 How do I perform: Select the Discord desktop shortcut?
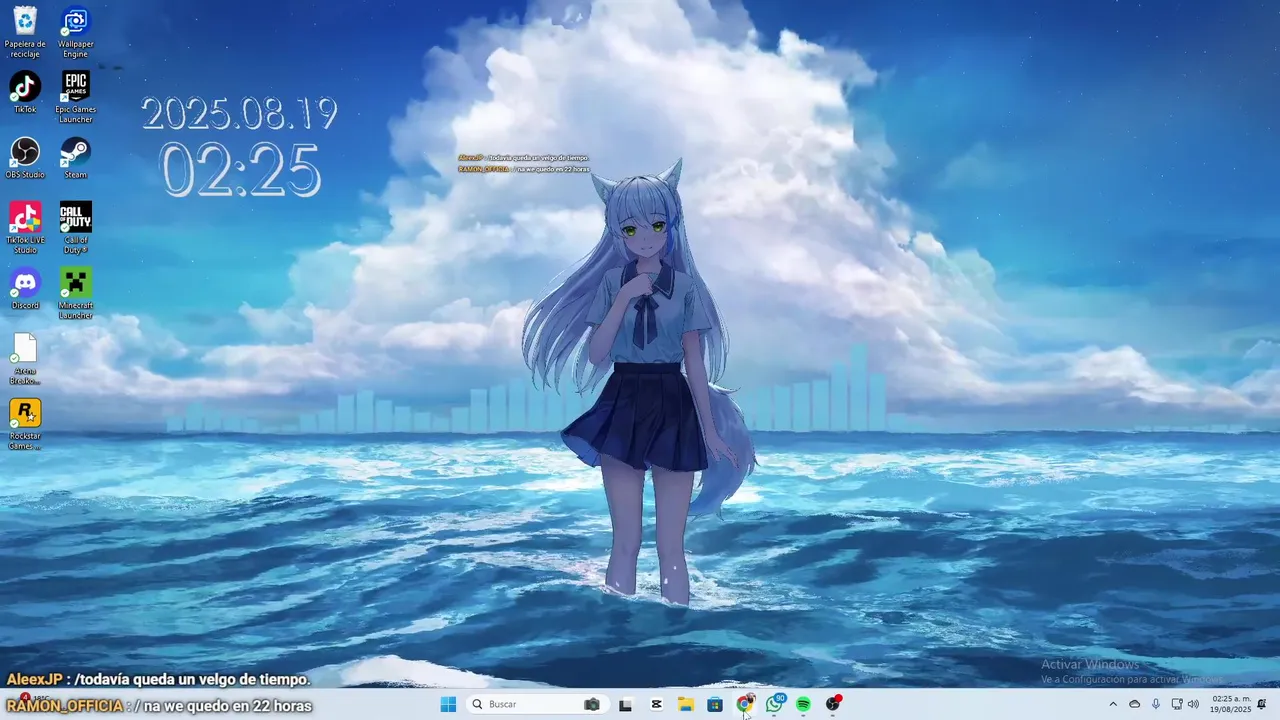tap(25, 288)
